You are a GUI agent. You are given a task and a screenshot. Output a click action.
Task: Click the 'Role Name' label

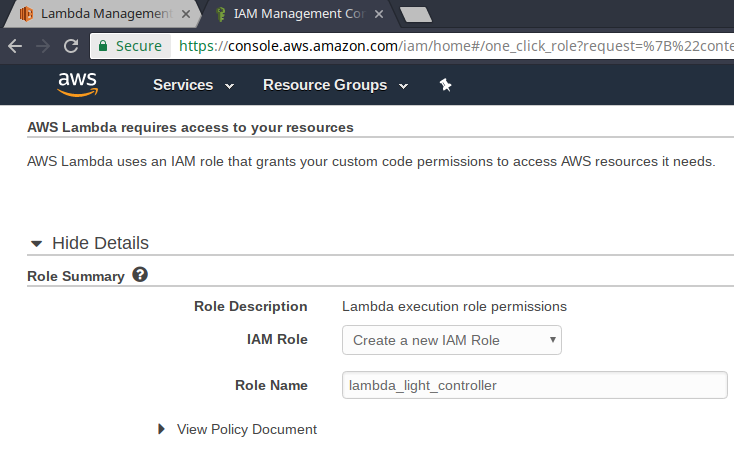tap(271, 385)
